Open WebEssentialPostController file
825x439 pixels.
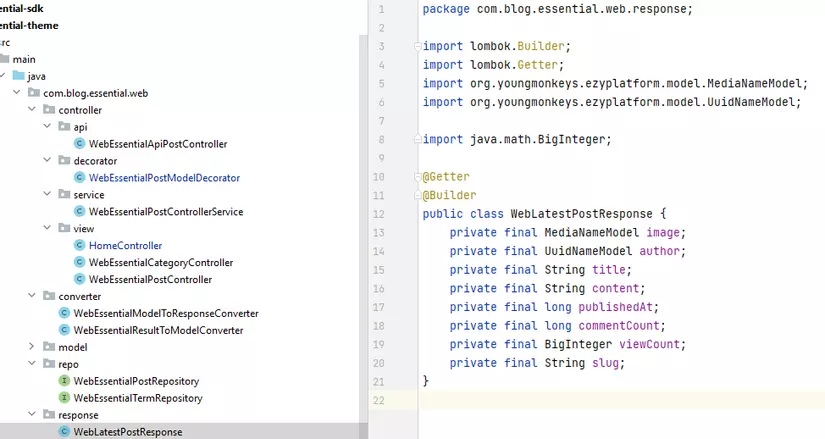tap(150, 280)
